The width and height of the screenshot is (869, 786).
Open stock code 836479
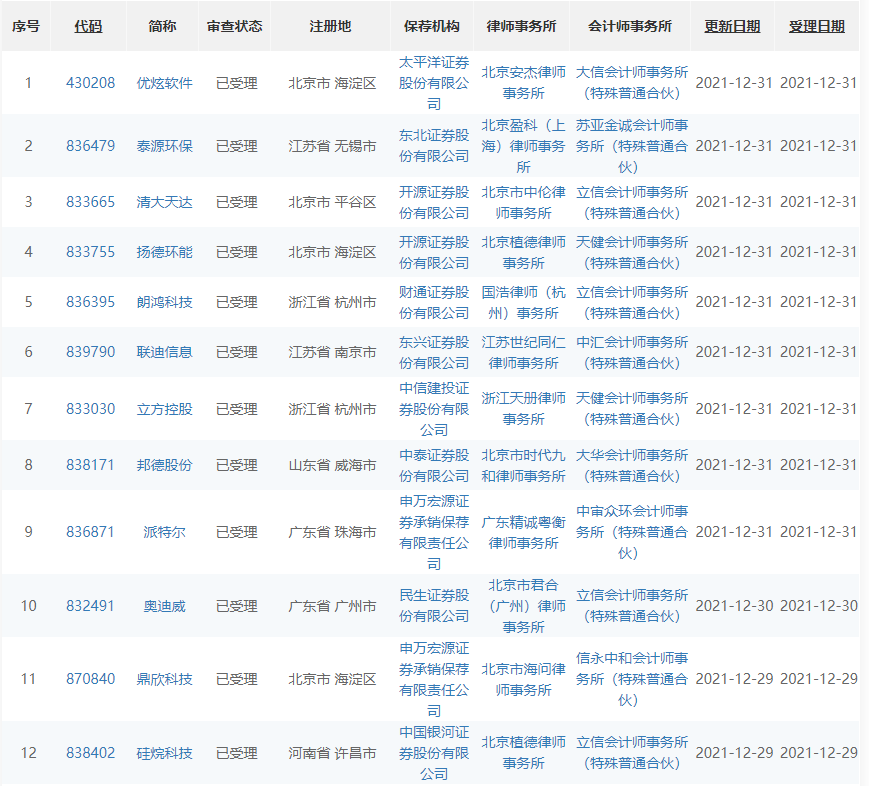click(x=90, y=146)
